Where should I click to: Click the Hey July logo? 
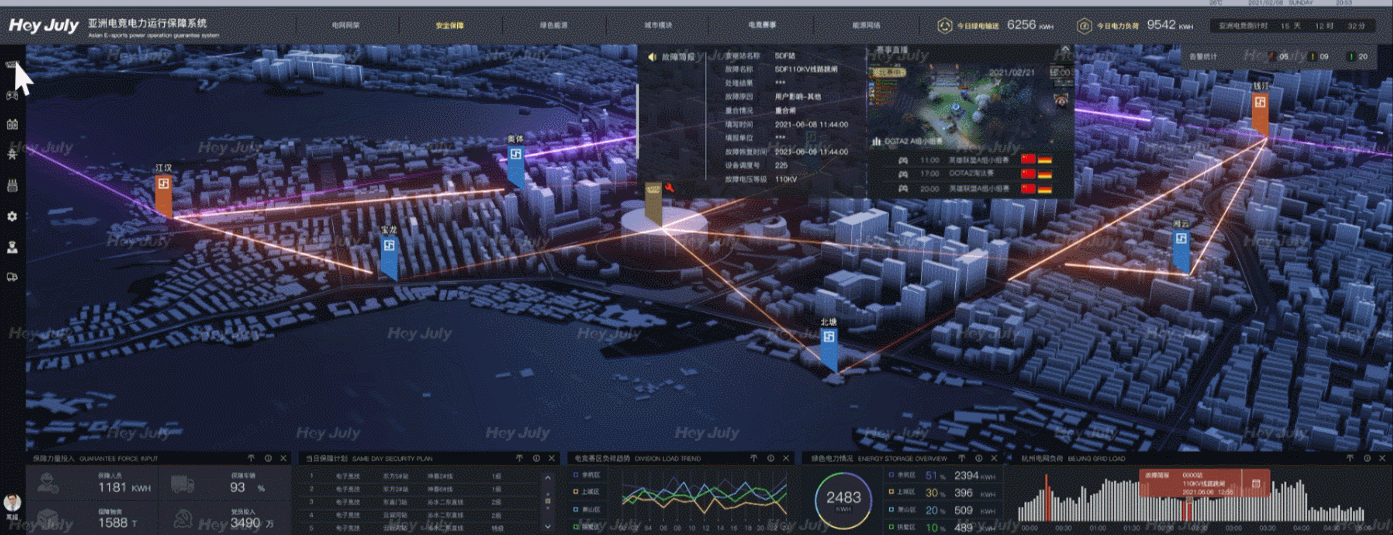[44, 26]
